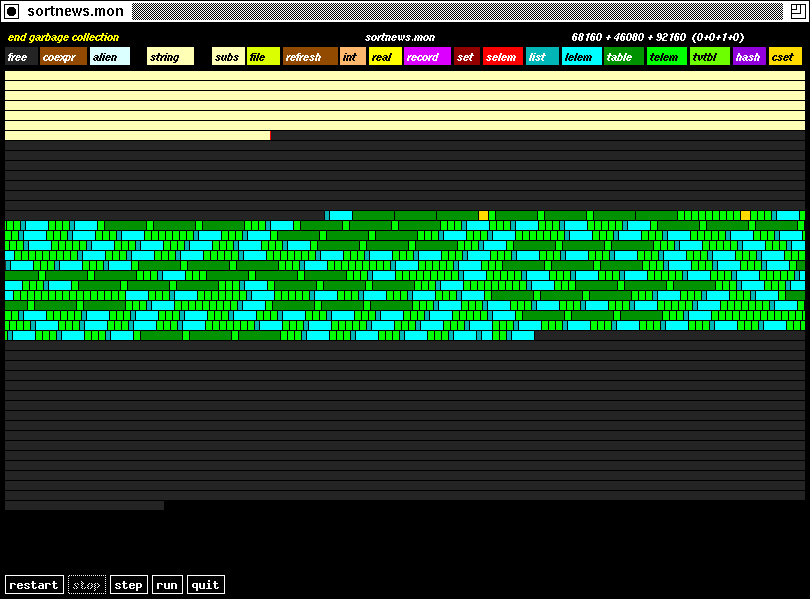
Task: Select the free legend swatch
Action: pos(21,57)
